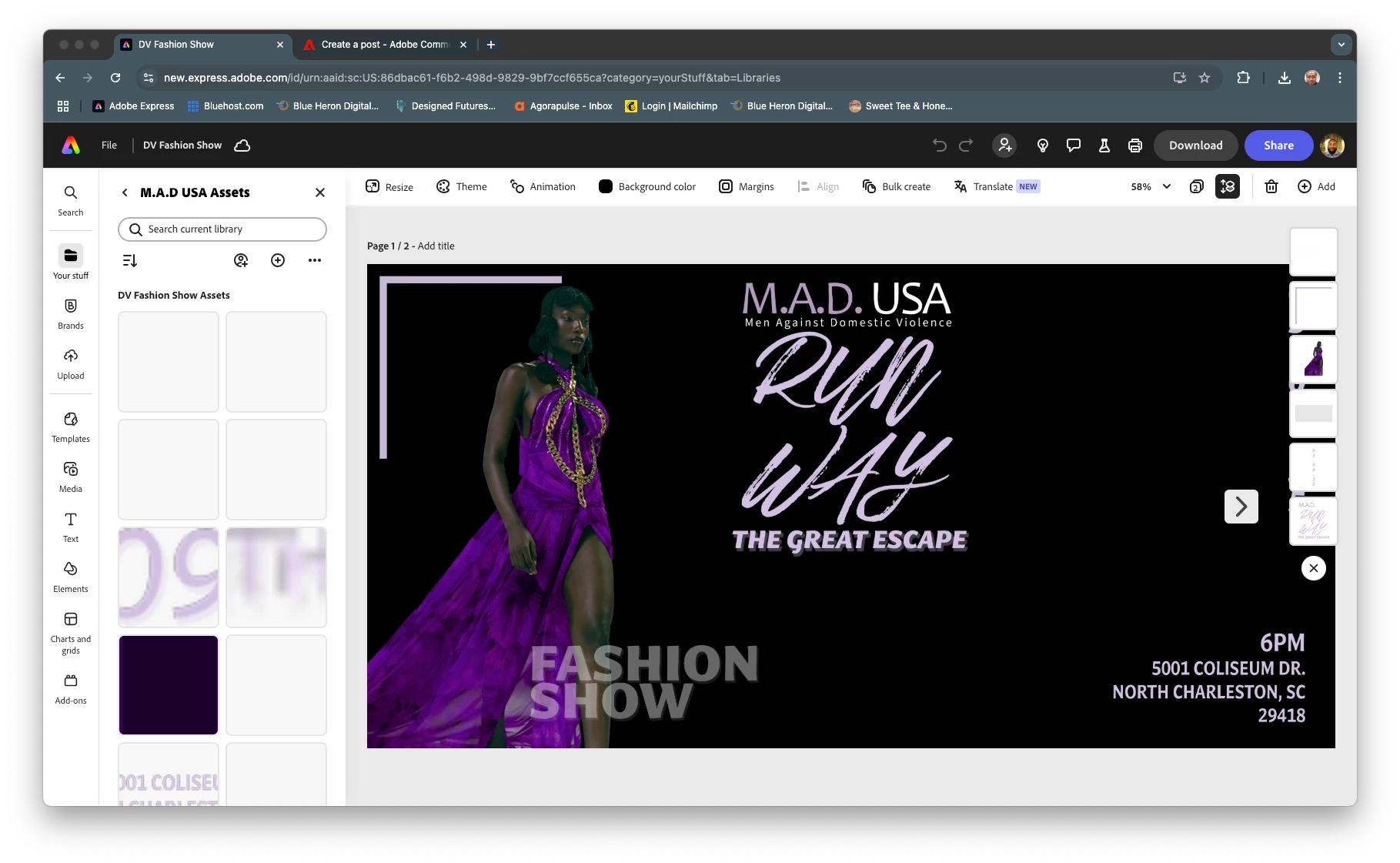
Task: Open Chrome extensions puzzle icon
Action: click(1243, 78)
